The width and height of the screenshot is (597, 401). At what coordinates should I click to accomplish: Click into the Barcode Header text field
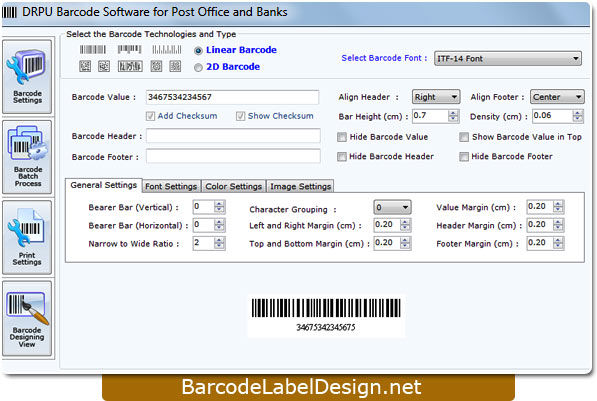pos(233,136)
